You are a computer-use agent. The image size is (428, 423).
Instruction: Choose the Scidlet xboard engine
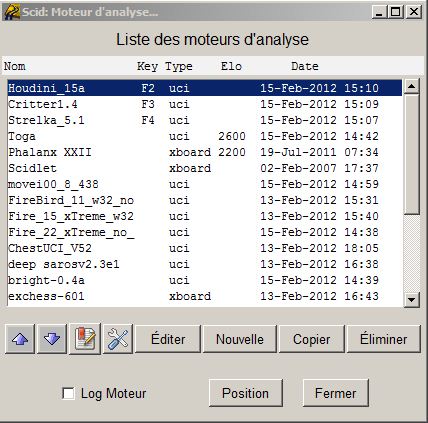point(205,168)
